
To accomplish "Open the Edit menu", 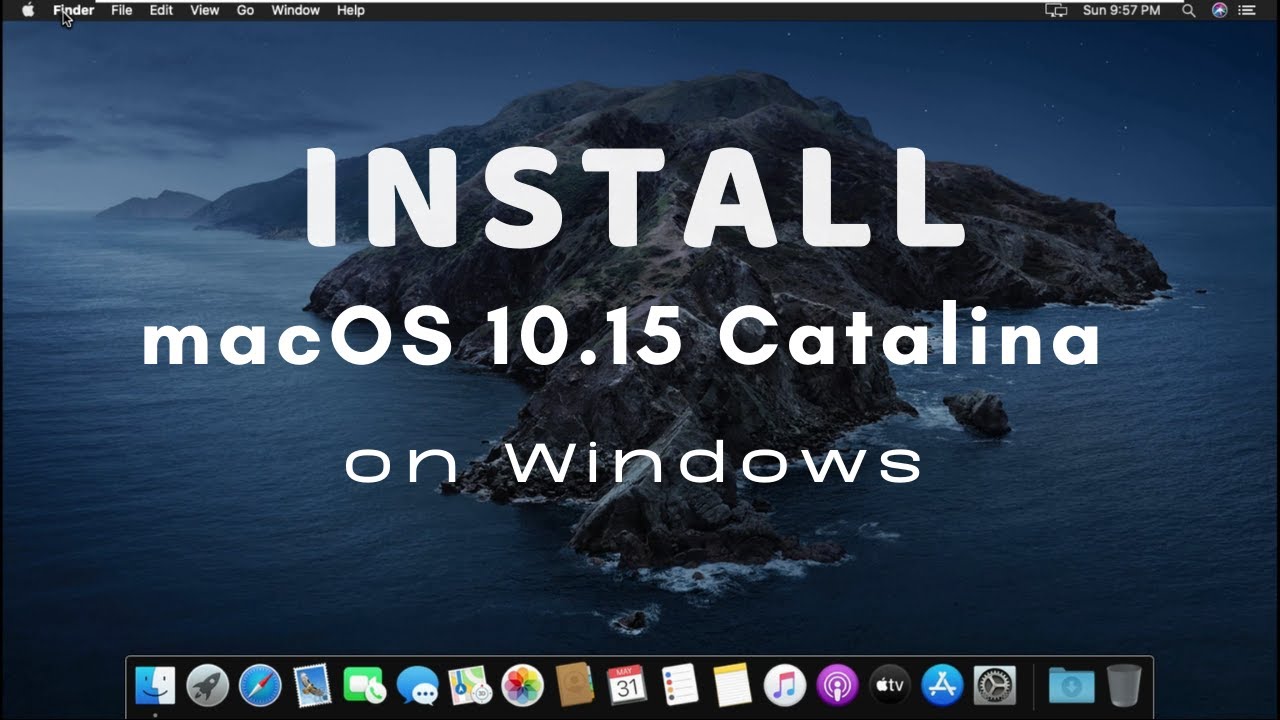I will pos(161,10).
